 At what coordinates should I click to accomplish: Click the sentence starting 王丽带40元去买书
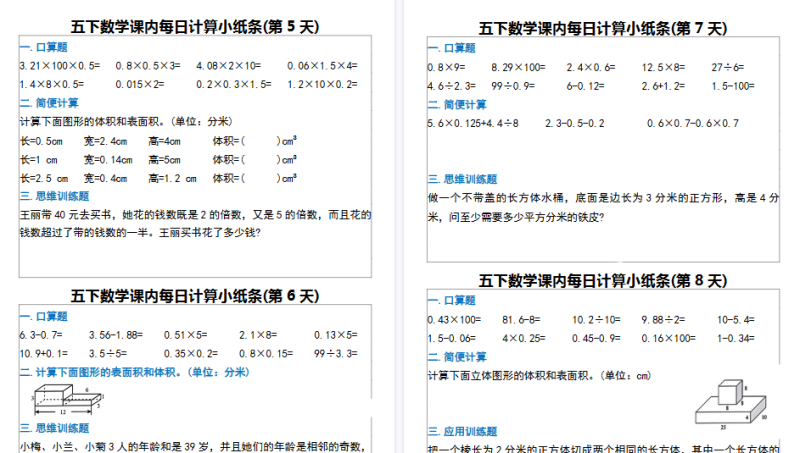click(195, 224)
